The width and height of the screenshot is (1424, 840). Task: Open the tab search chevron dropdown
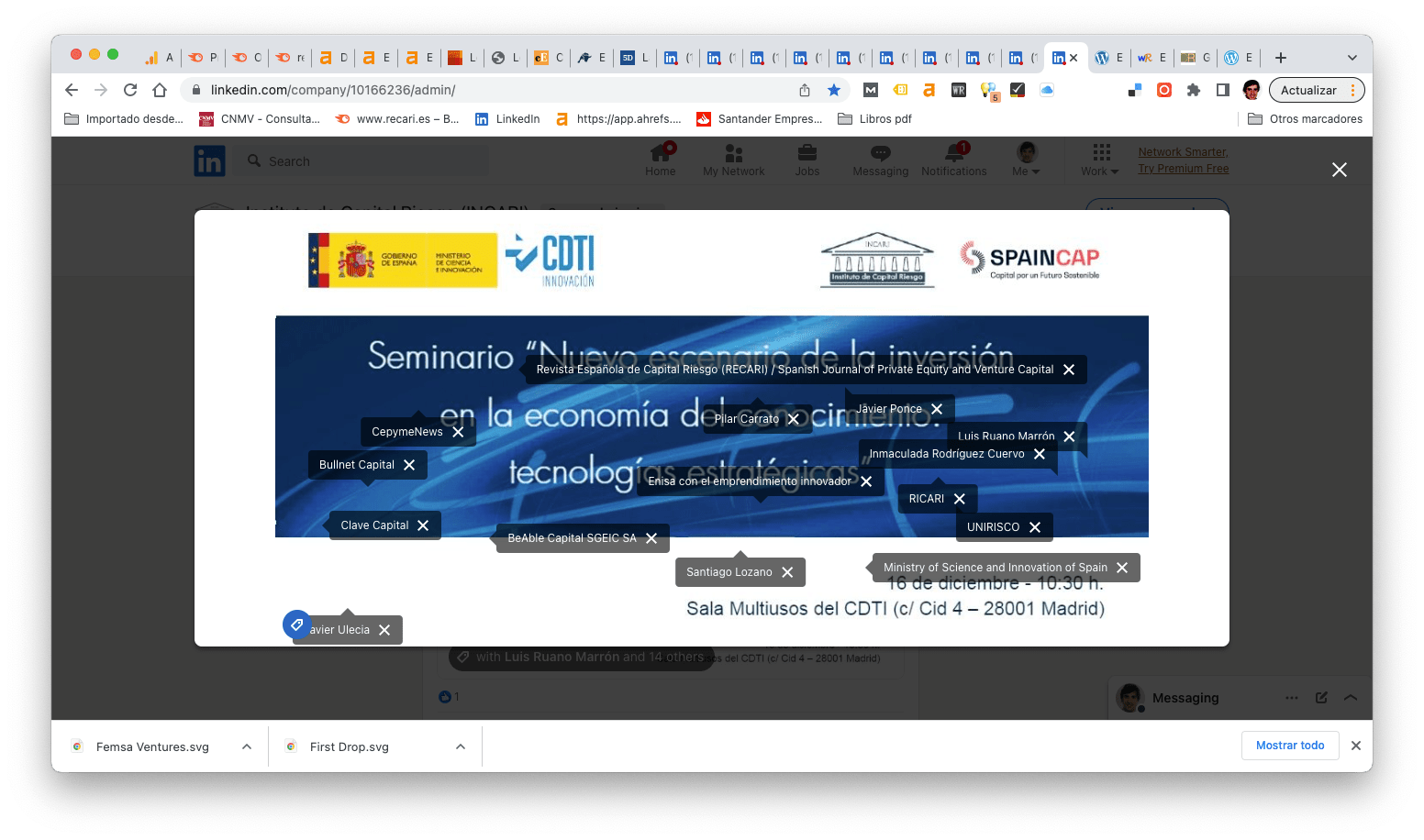pos(1352,58)
